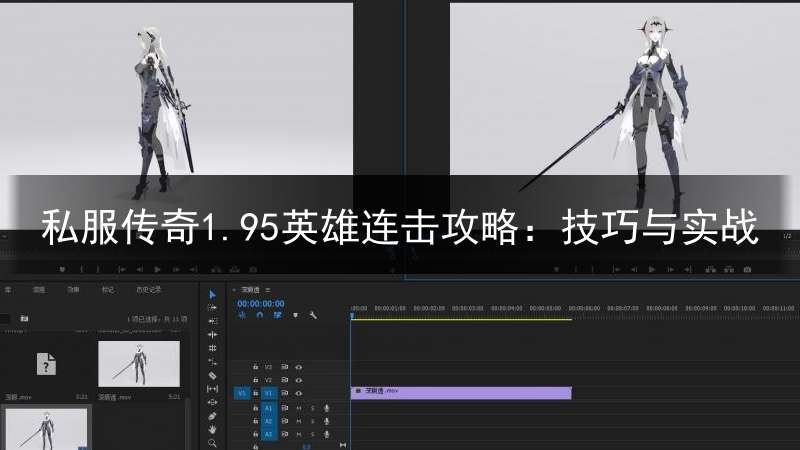Go to In point in Program monitor

(x=616, y=269)
